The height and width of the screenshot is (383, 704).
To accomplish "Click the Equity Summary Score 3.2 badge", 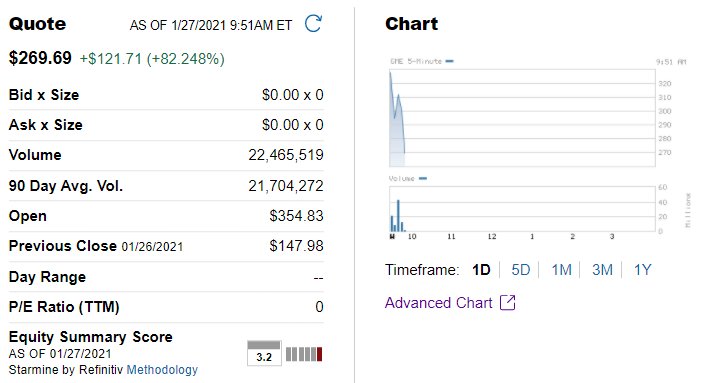I will [x=264, y=353].
